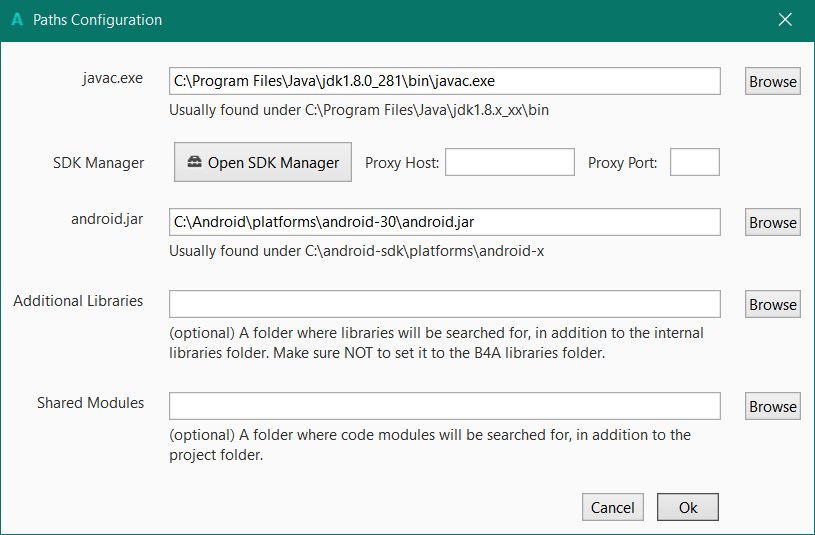Select the Proxy Port field

tap(694, 162)
